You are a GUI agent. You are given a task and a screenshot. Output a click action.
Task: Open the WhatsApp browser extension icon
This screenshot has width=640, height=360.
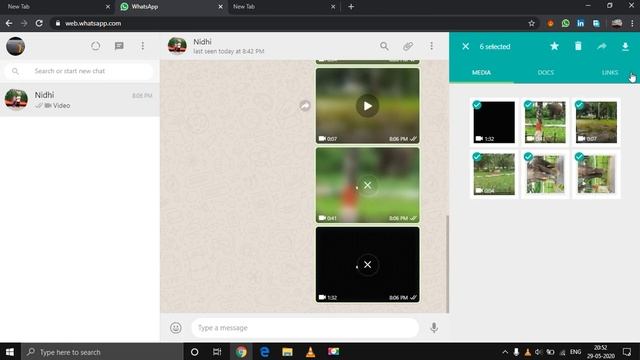point(565,23)
